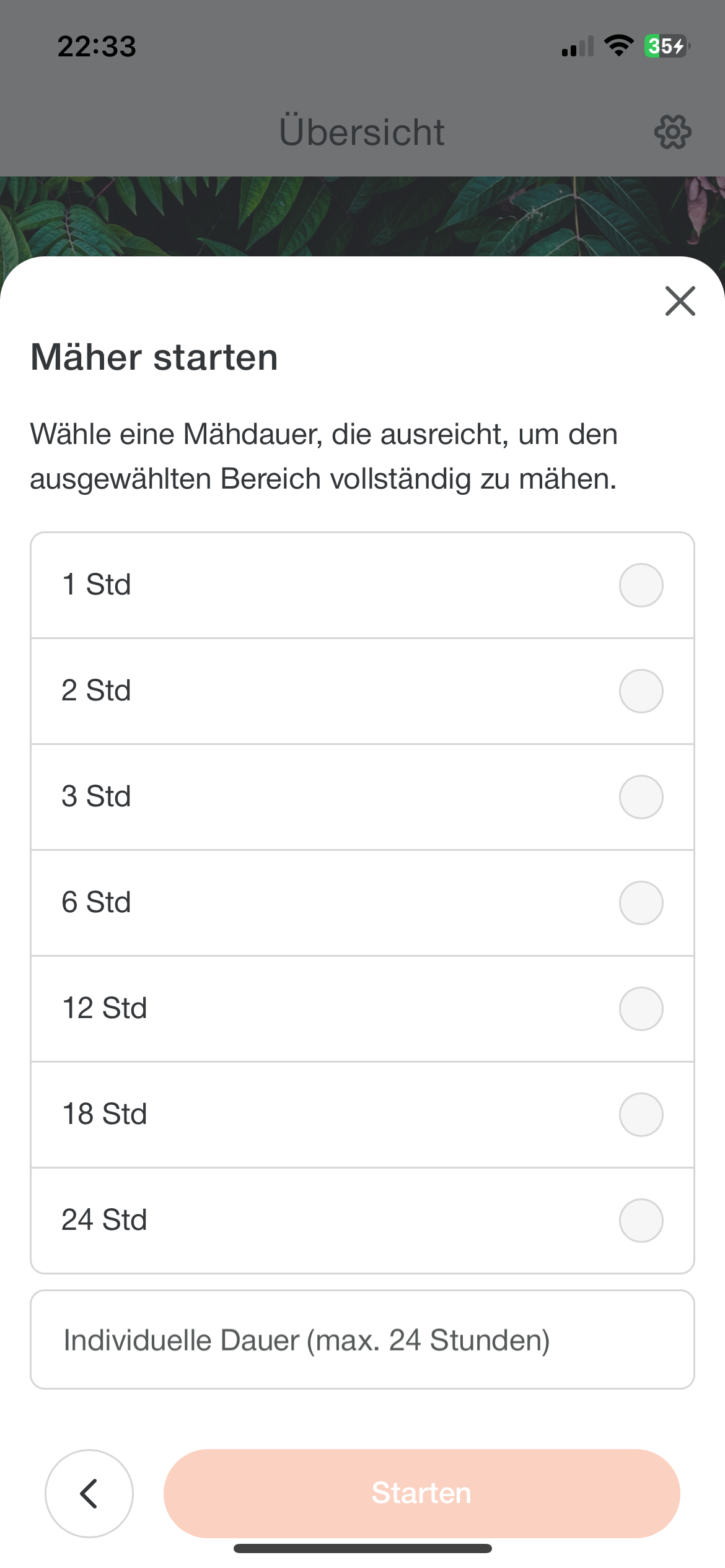
Task: Tap the cellular signal bars icon
Action: (578, 47)
